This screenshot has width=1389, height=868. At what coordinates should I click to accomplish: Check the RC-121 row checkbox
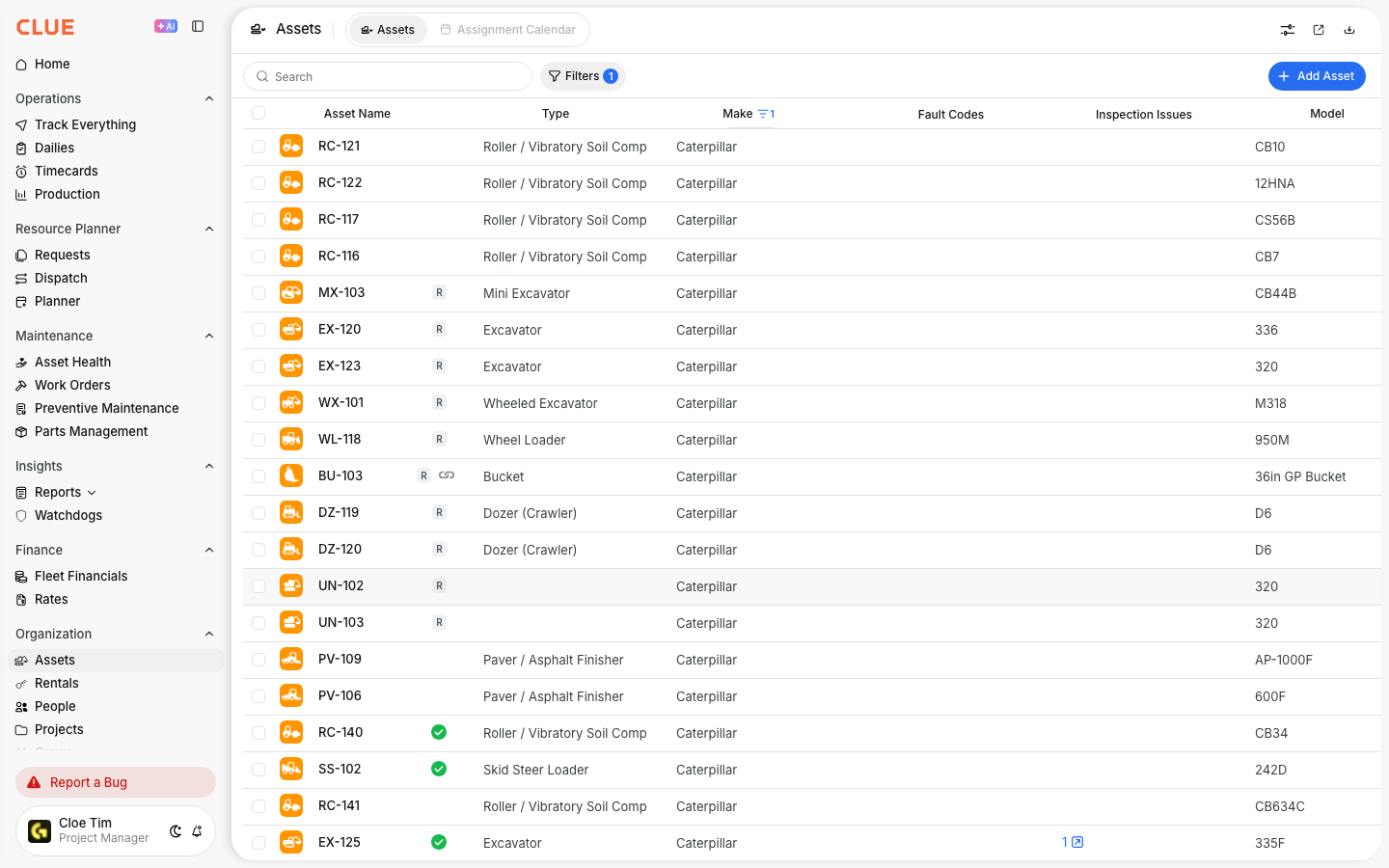click(259, 147)
